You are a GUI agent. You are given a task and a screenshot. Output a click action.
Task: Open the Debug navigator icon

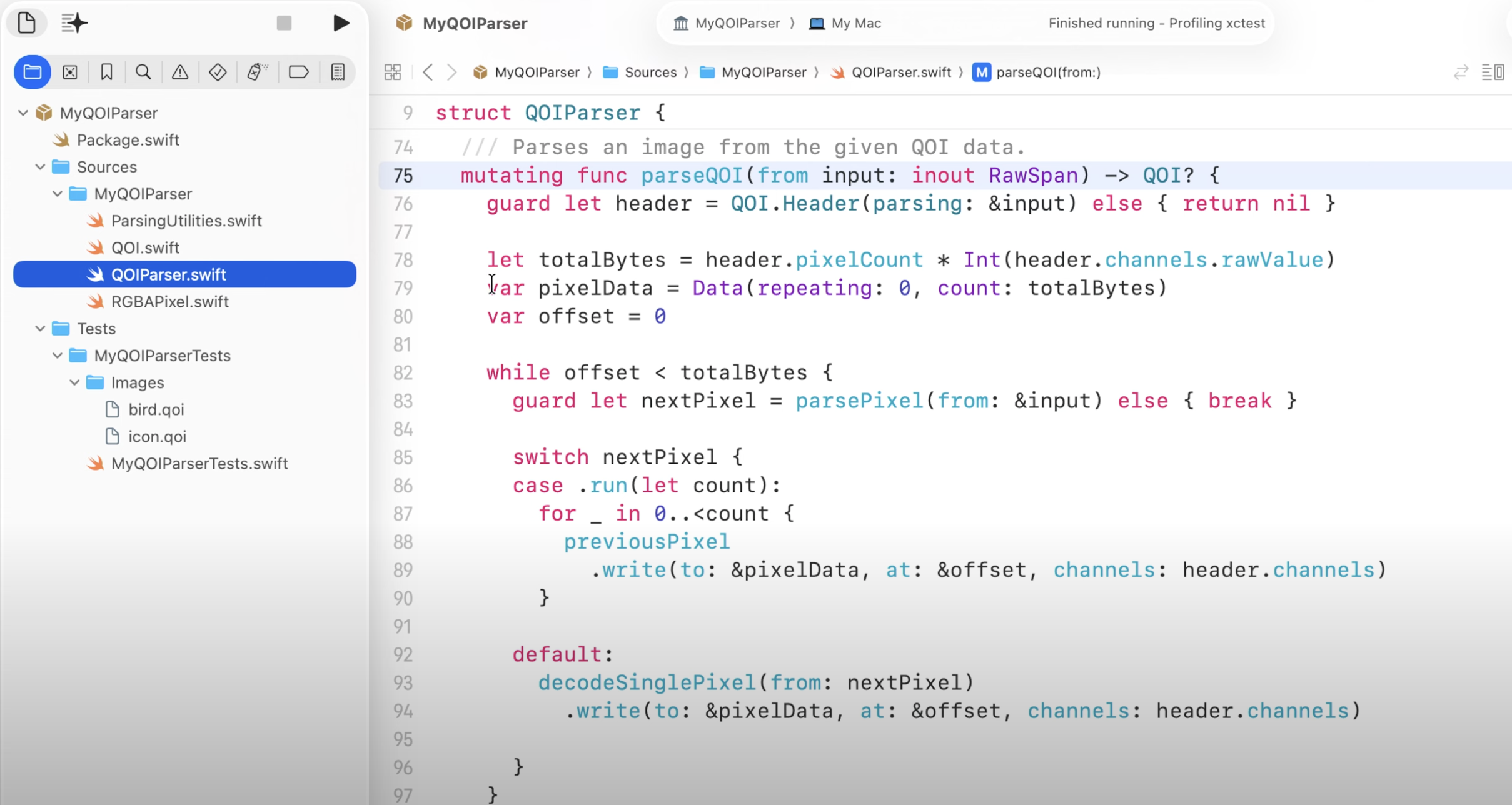tap(256, 72)
